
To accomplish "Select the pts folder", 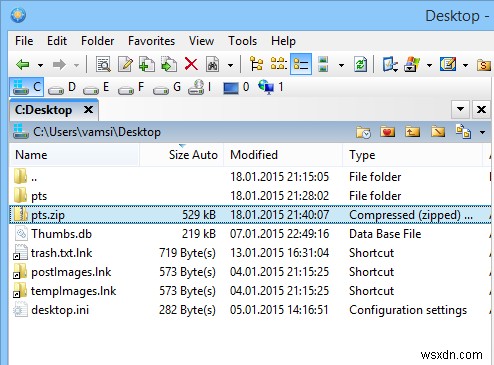I will (250, 196).
